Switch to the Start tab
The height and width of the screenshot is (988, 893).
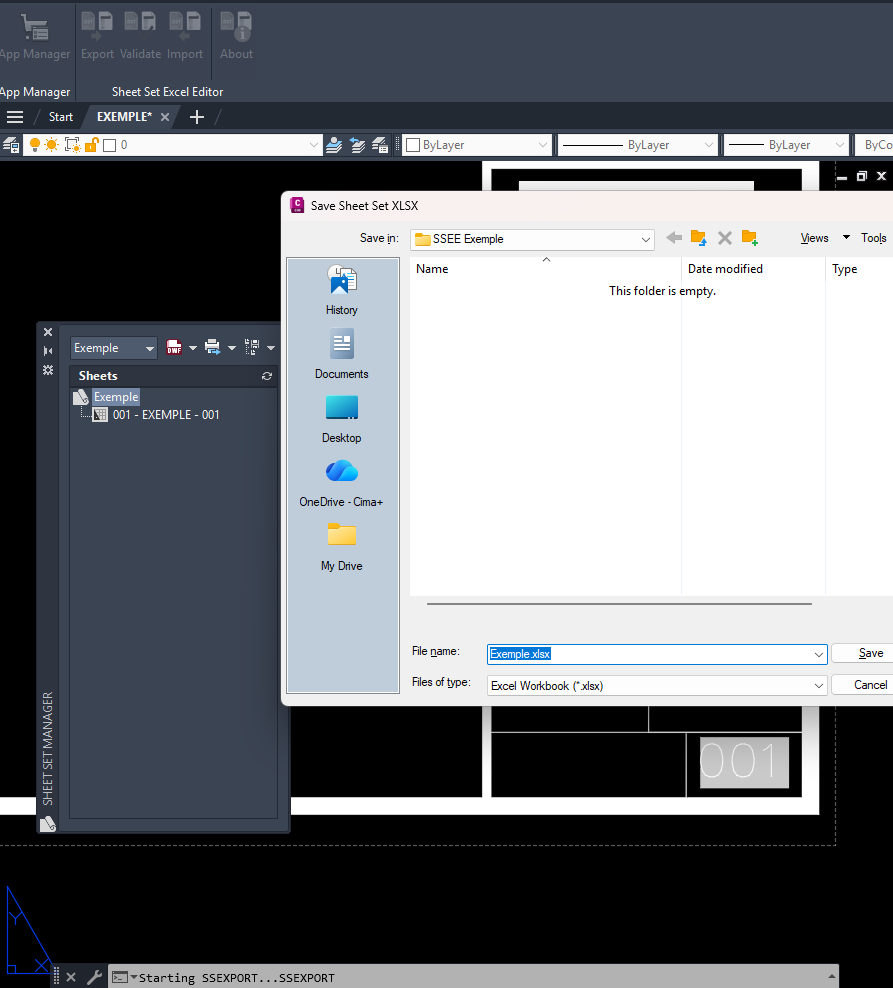60,117
